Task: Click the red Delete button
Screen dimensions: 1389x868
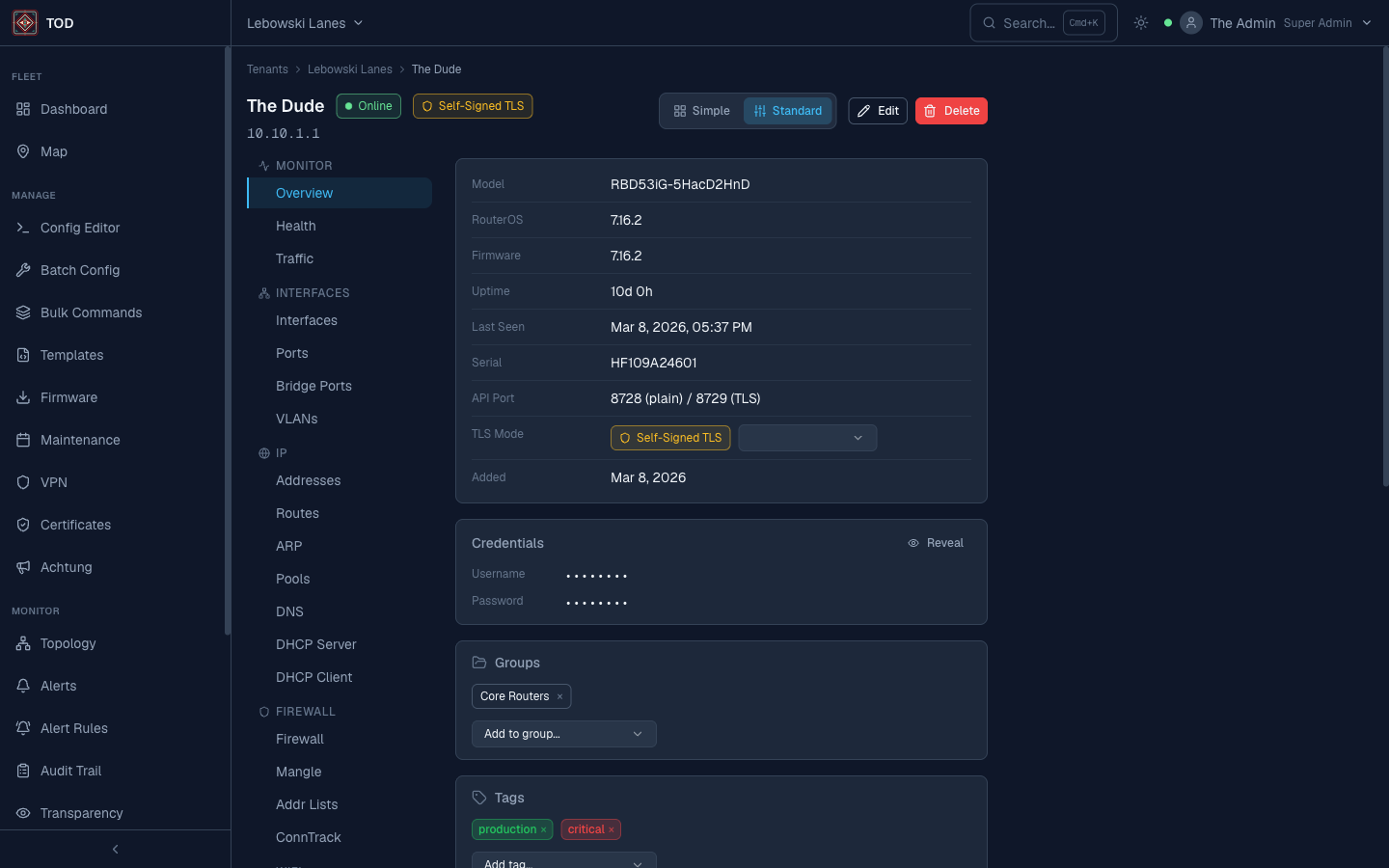Action: click(x=951, y=111)
